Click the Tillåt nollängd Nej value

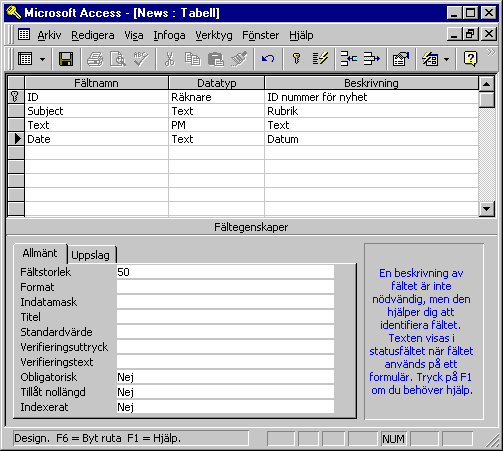pos(225,392)
